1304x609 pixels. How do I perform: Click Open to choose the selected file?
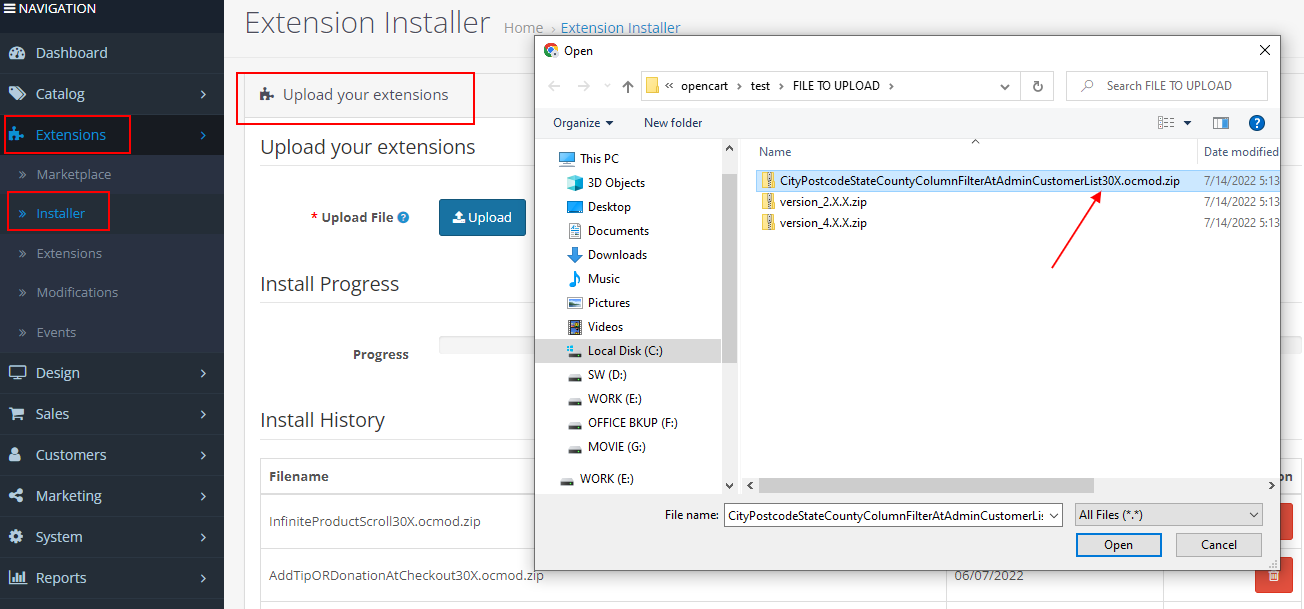pos(1118,544)
